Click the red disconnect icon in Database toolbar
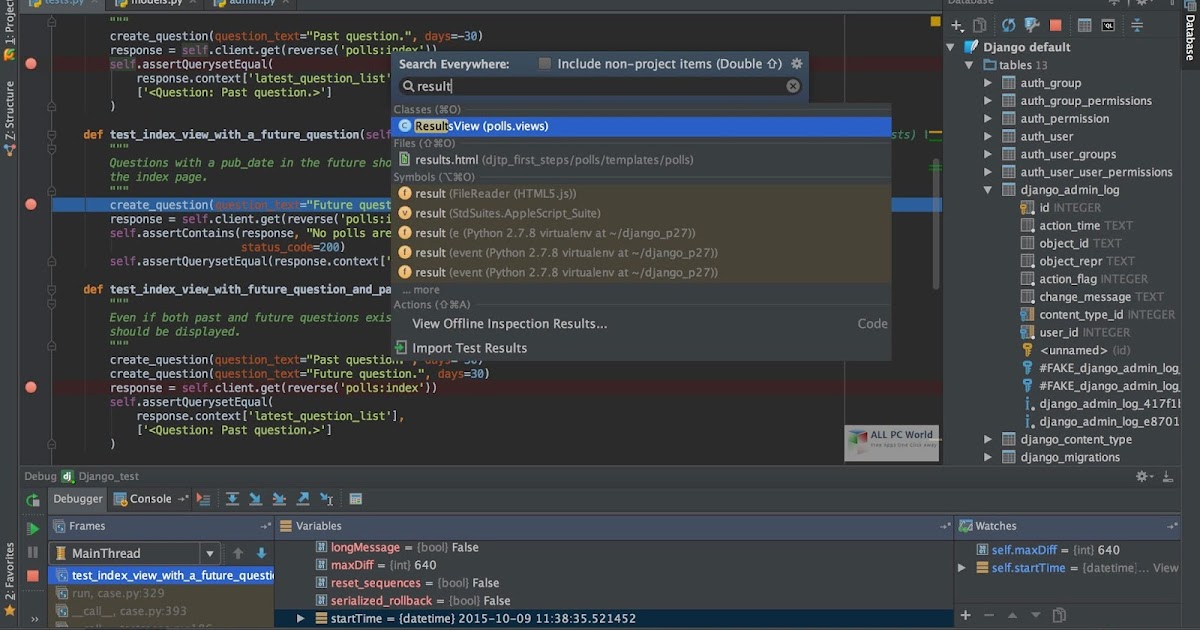 [1056, 25]
